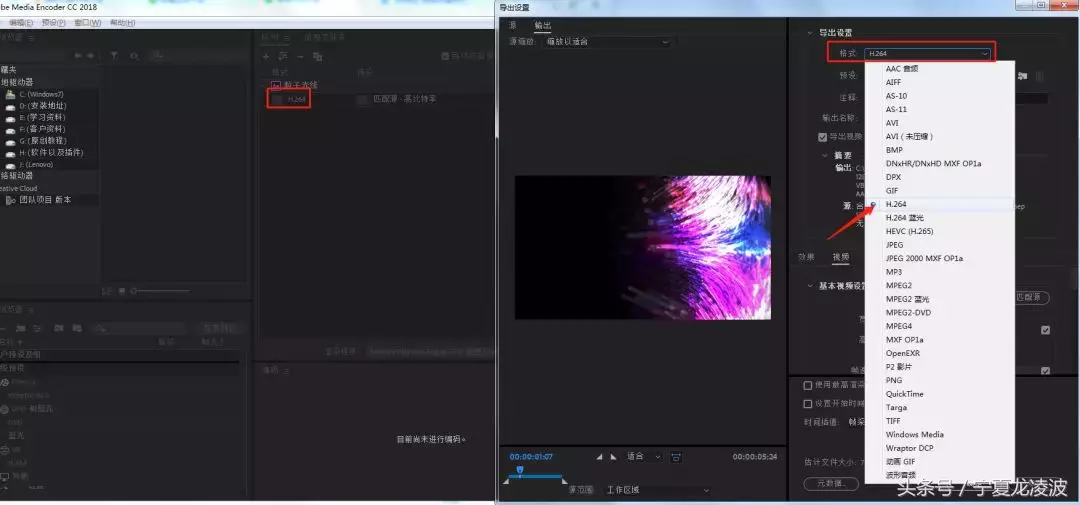Collapse the 导出设置 section
This screenshot has width=1080, height=505.
coord(810,32)
